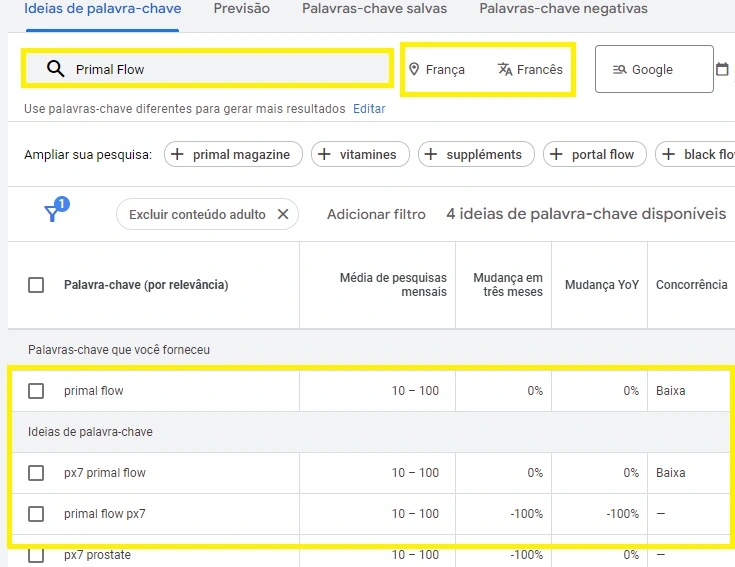Screen dimensions: 735x567
Task: Check the 'primal flow px7' row
Action: 36,514
